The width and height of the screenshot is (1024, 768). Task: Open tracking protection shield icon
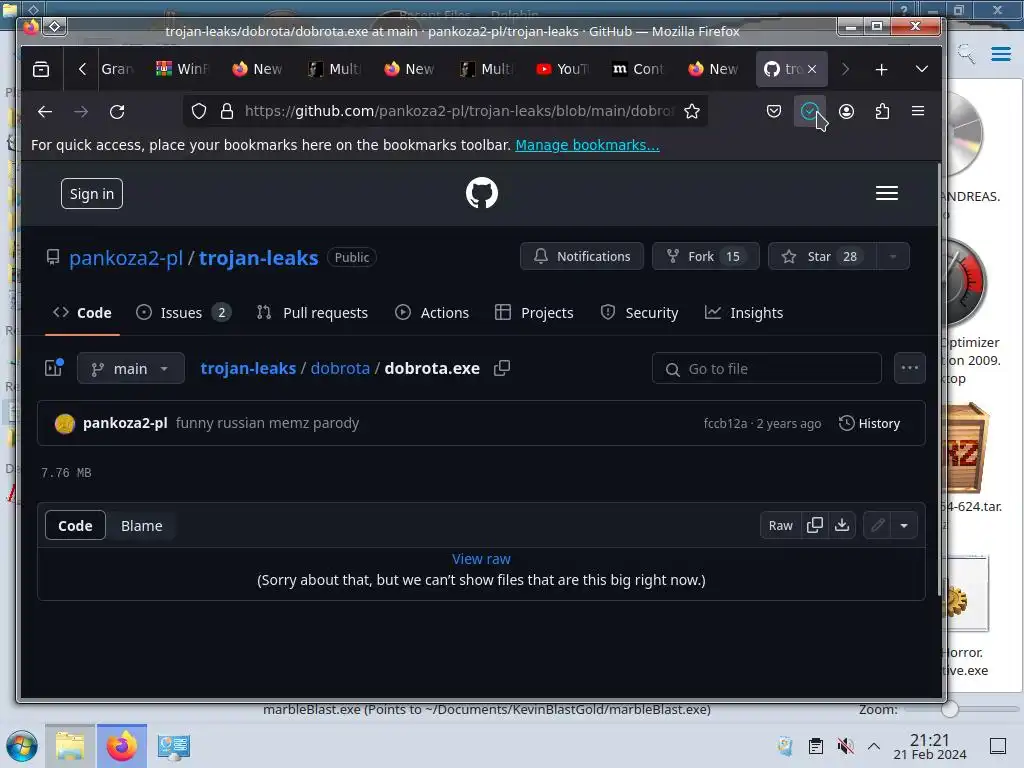(x=199, y=112)
